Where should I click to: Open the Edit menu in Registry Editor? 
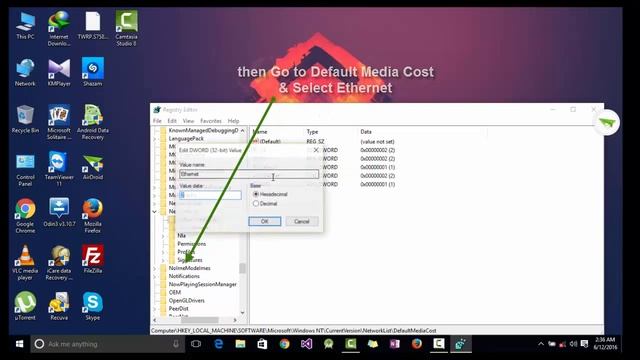pos(172,121)
